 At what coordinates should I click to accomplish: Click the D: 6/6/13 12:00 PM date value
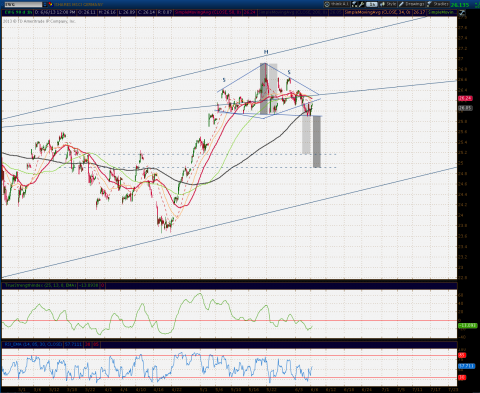coord(56,12)
